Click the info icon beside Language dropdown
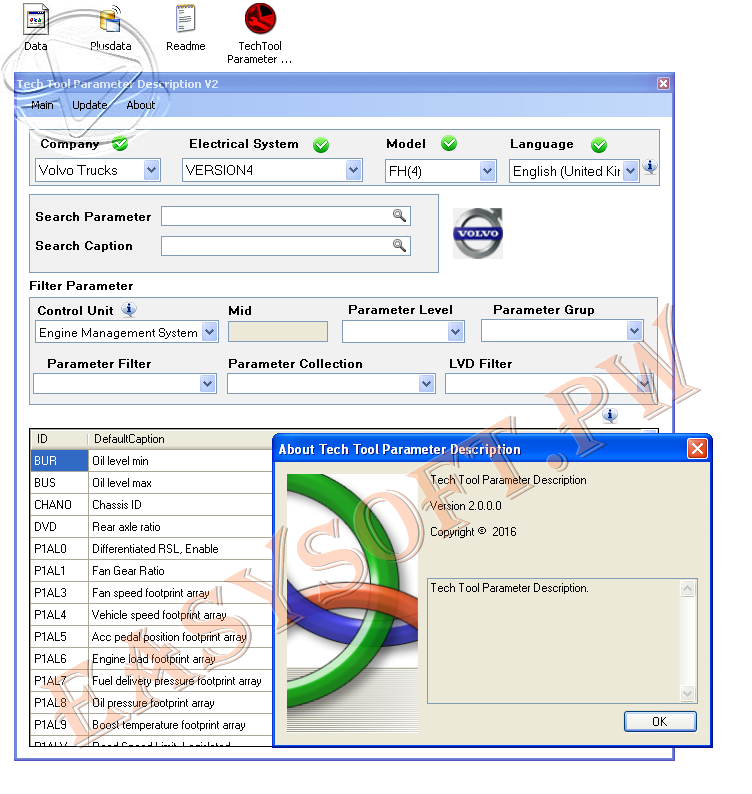 pos(650,166)
